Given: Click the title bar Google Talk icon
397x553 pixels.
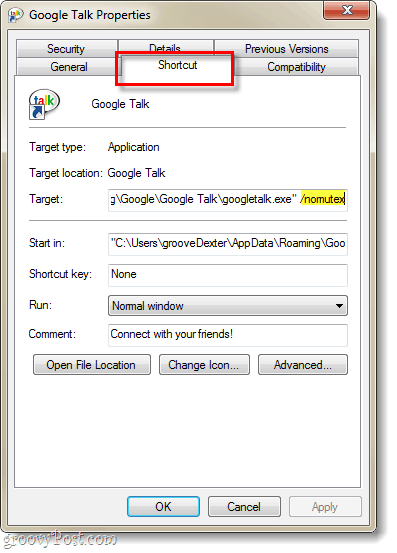Looking at the screenshot, I should point(16,15).
